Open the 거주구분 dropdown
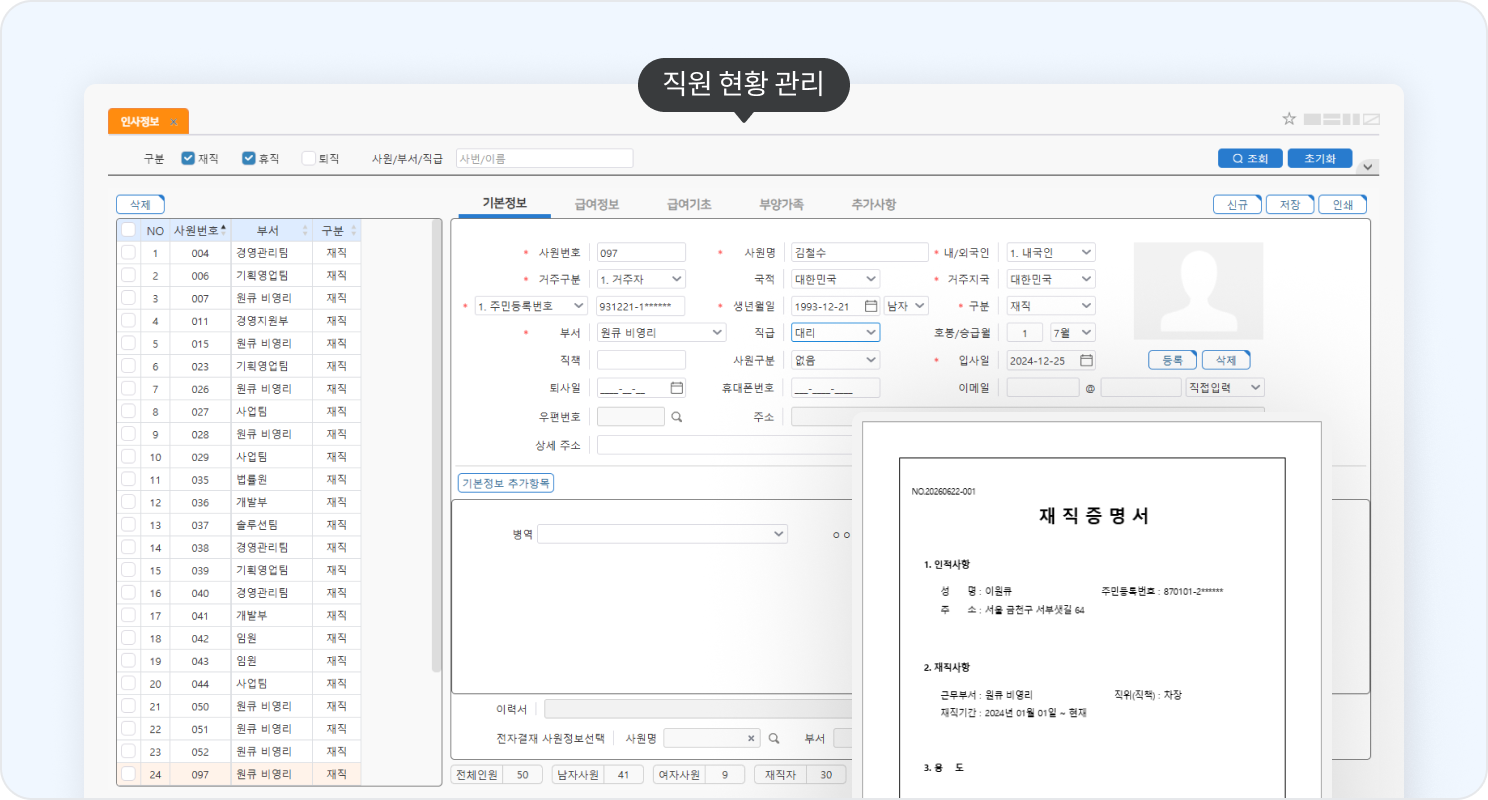1488x800 pixels. click(641, 279)
